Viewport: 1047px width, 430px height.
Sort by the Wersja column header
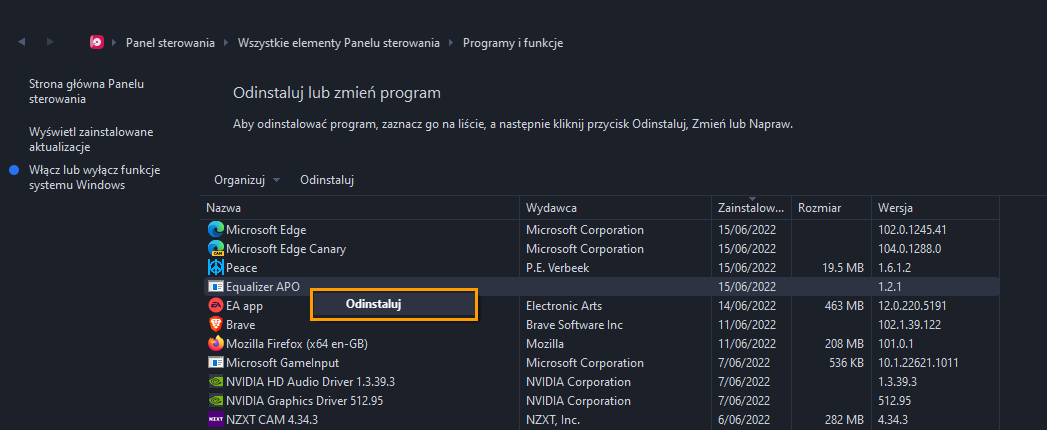tap(935, 208)
